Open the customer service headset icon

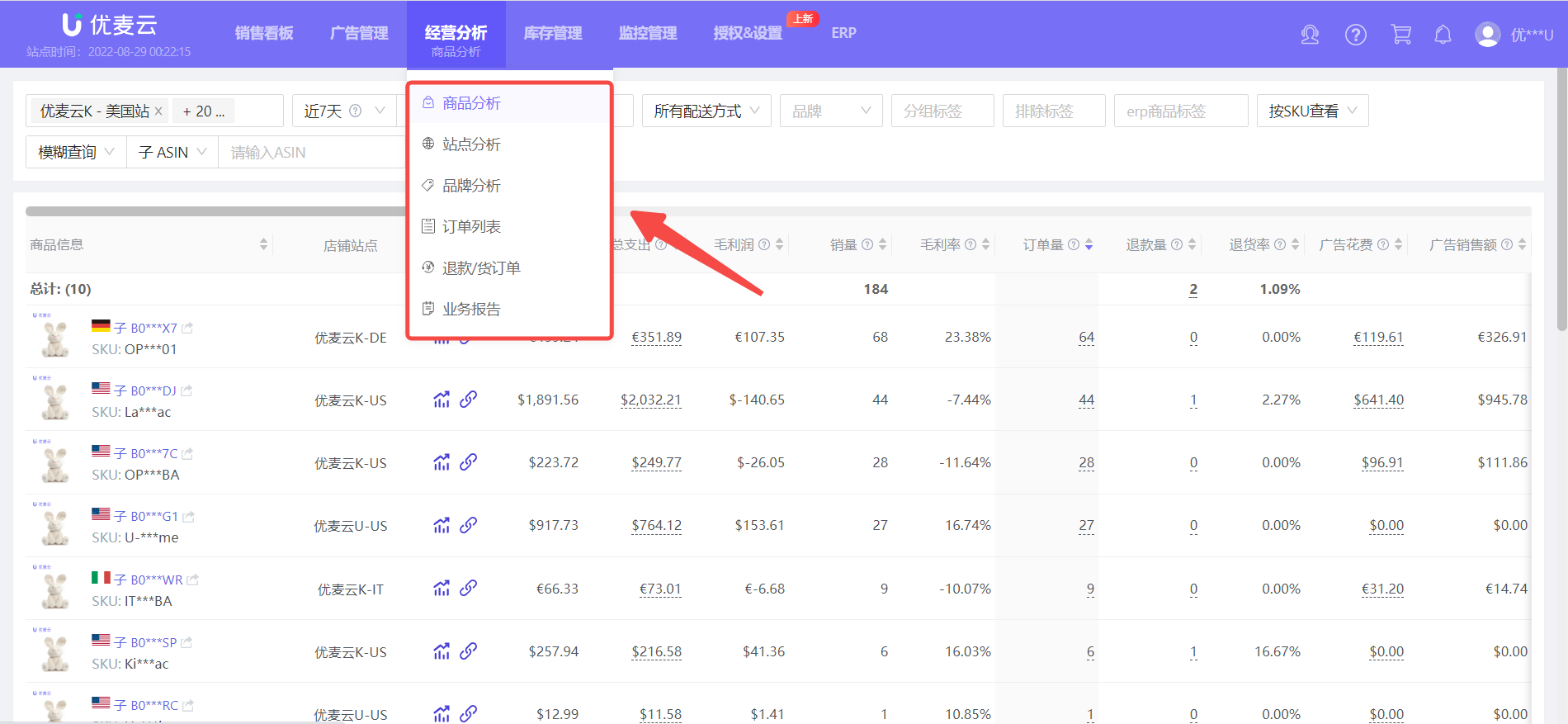(1310, 35)
